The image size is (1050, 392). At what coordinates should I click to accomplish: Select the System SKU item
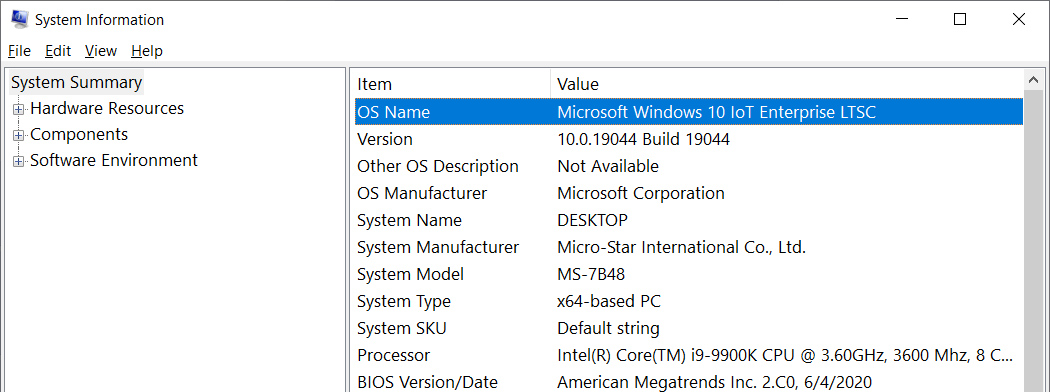(x=402, y=328)
